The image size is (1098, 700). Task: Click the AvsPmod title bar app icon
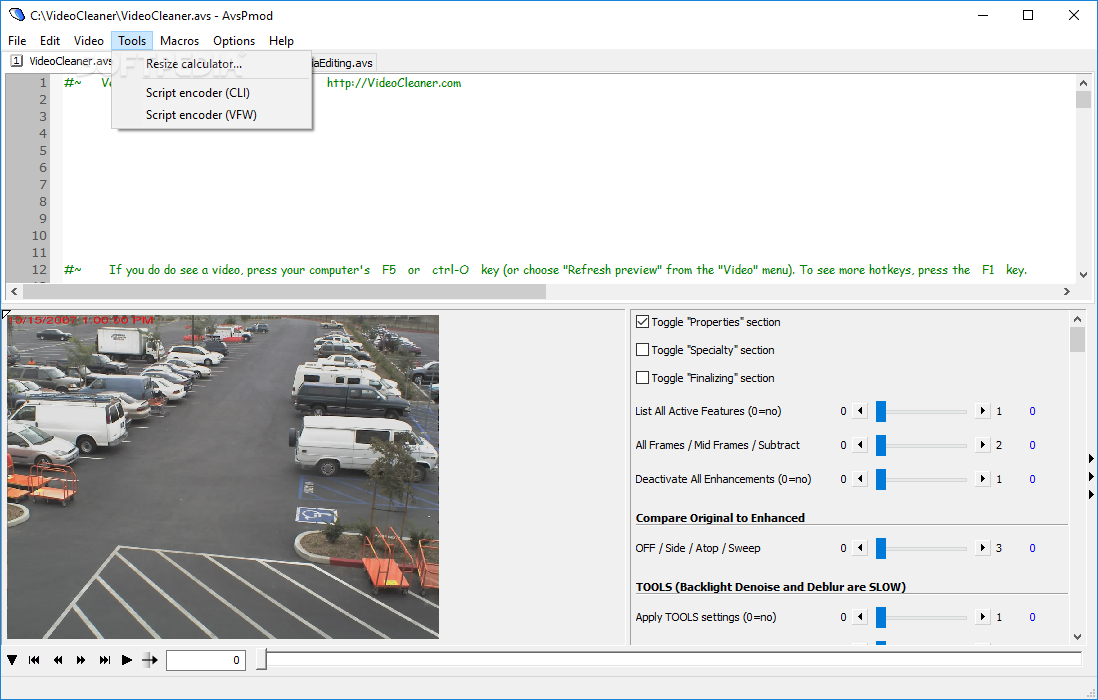17,15
